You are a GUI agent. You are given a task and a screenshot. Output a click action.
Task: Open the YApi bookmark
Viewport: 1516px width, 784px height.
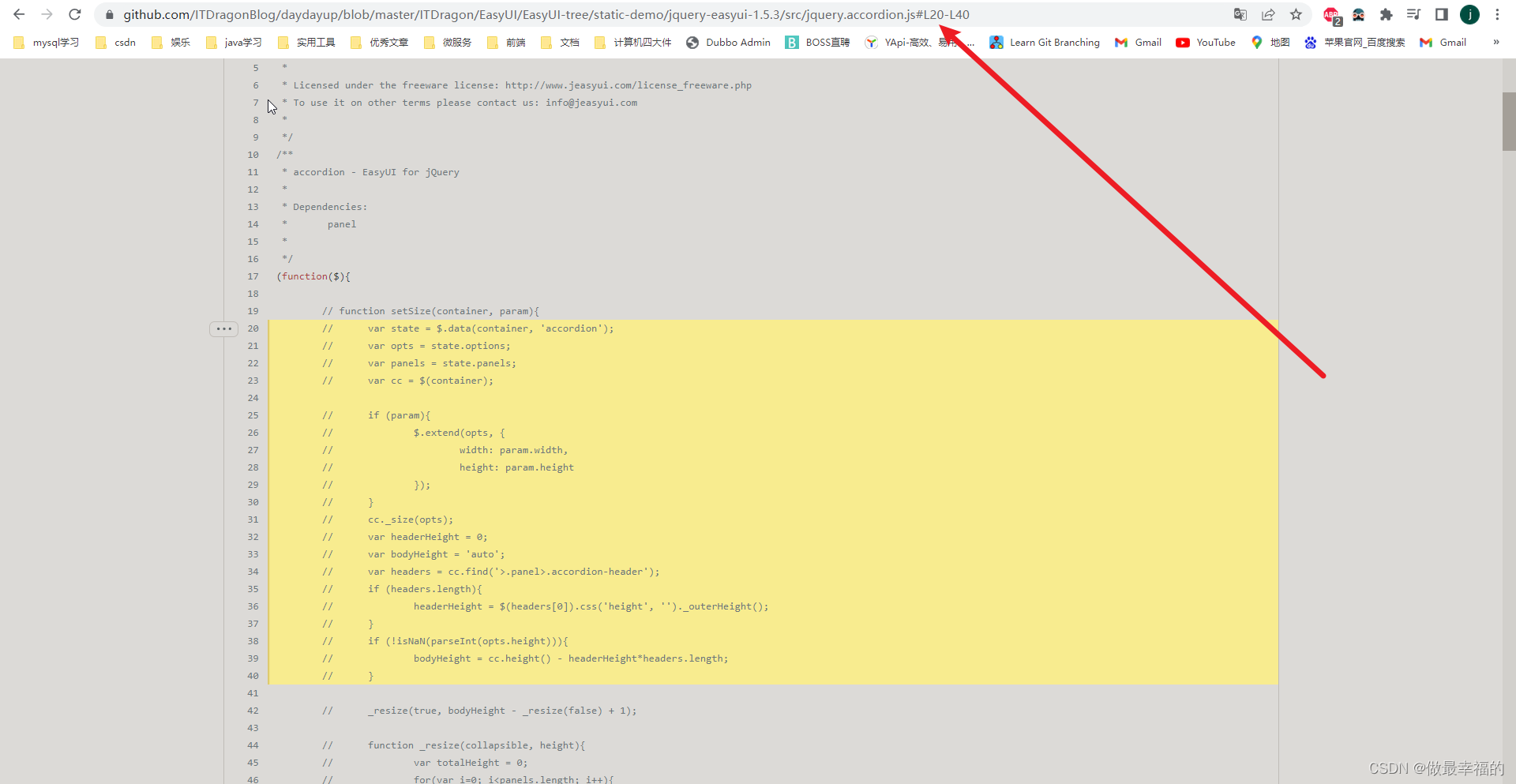pyautogui.click(x=919, y=43)
